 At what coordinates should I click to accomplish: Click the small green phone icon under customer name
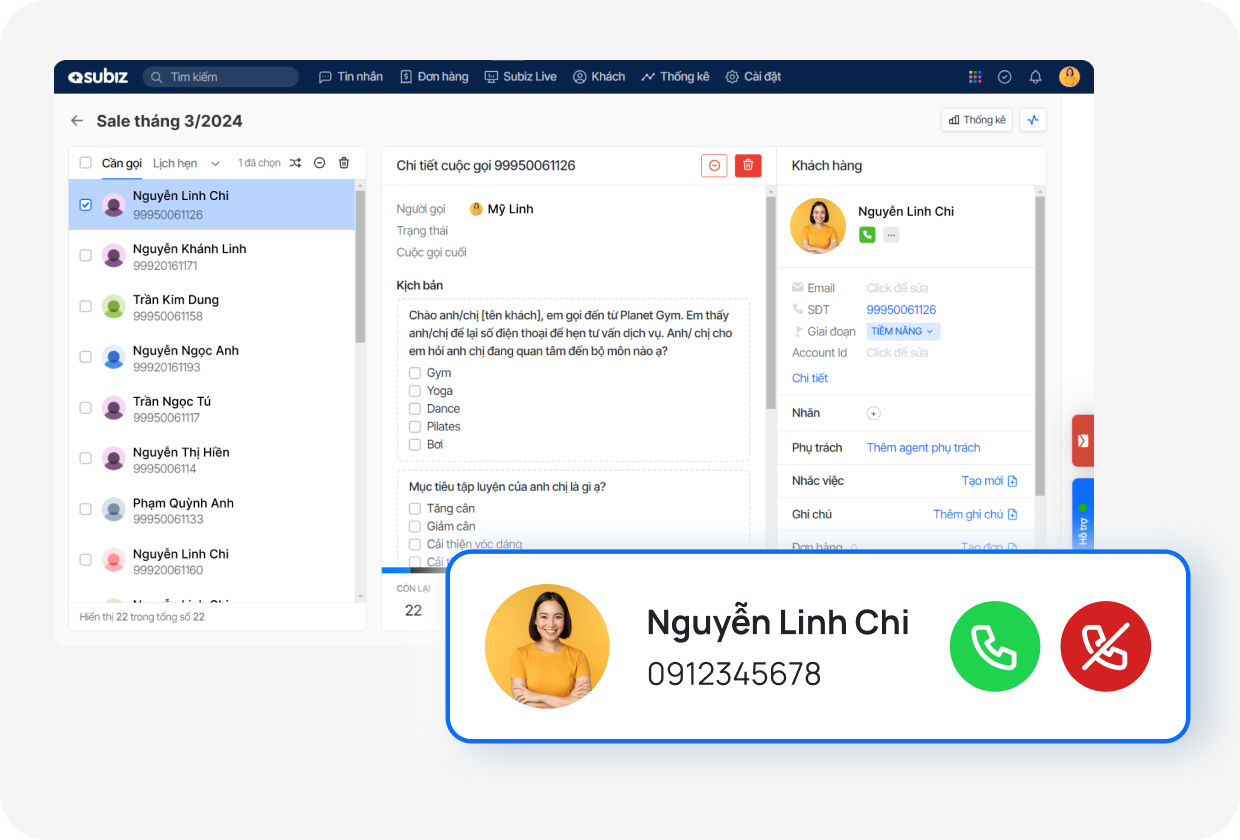click(x=867, y=235)
